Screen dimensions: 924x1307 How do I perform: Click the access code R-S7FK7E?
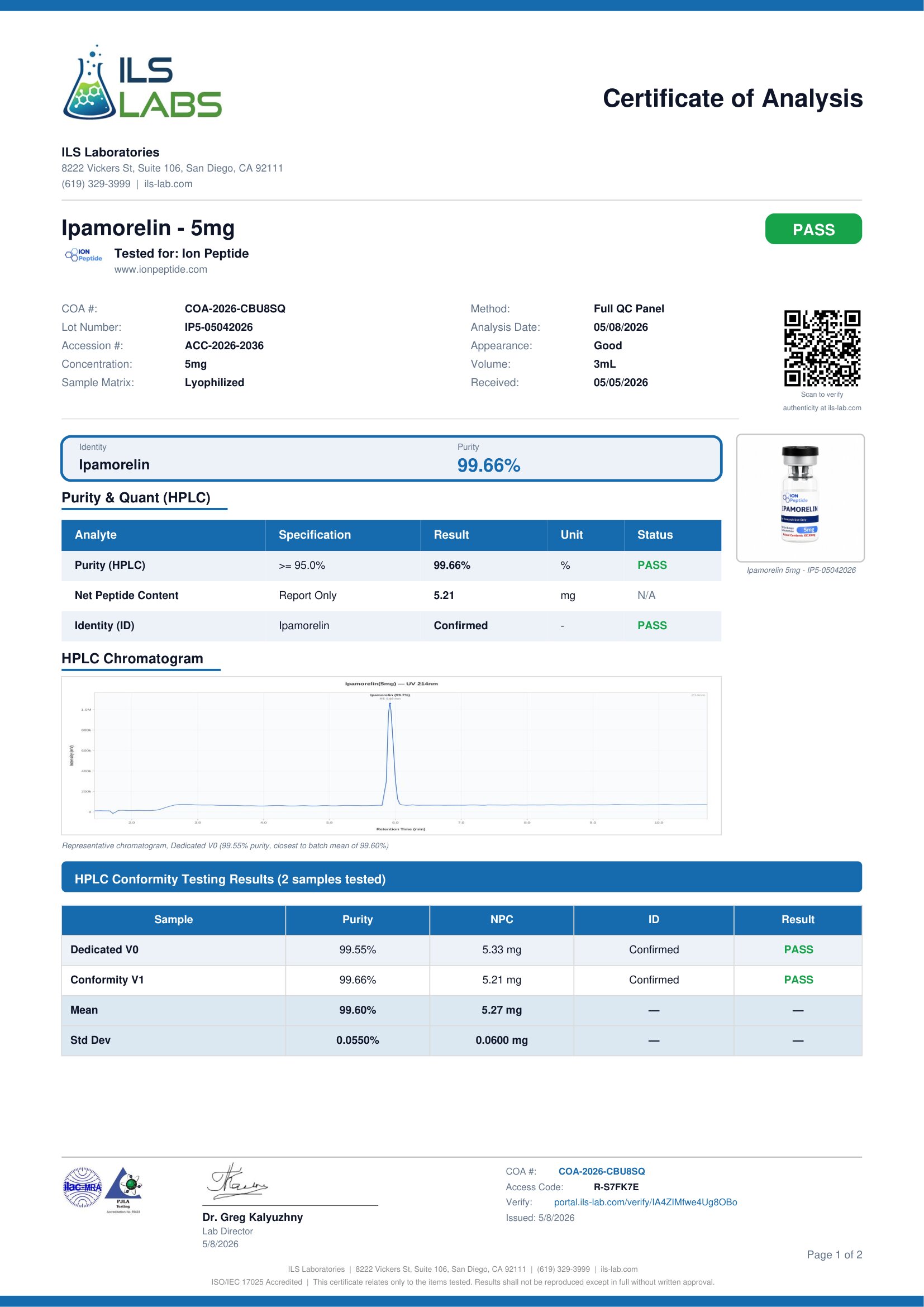616,1187
